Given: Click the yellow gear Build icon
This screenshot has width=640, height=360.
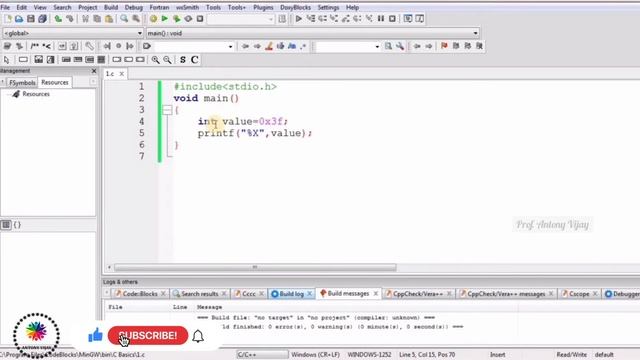Looking at the screenshot, I should [153, 19].
